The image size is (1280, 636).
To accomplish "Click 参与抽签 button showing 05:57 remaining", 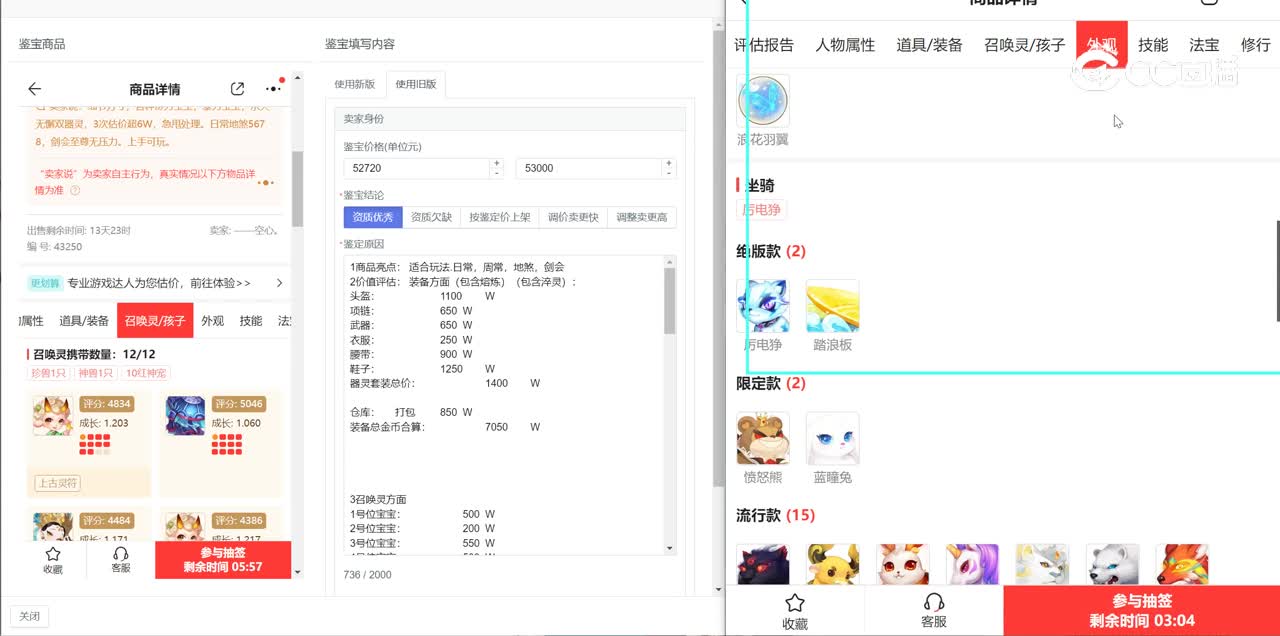I will click(x=223, y=560).
